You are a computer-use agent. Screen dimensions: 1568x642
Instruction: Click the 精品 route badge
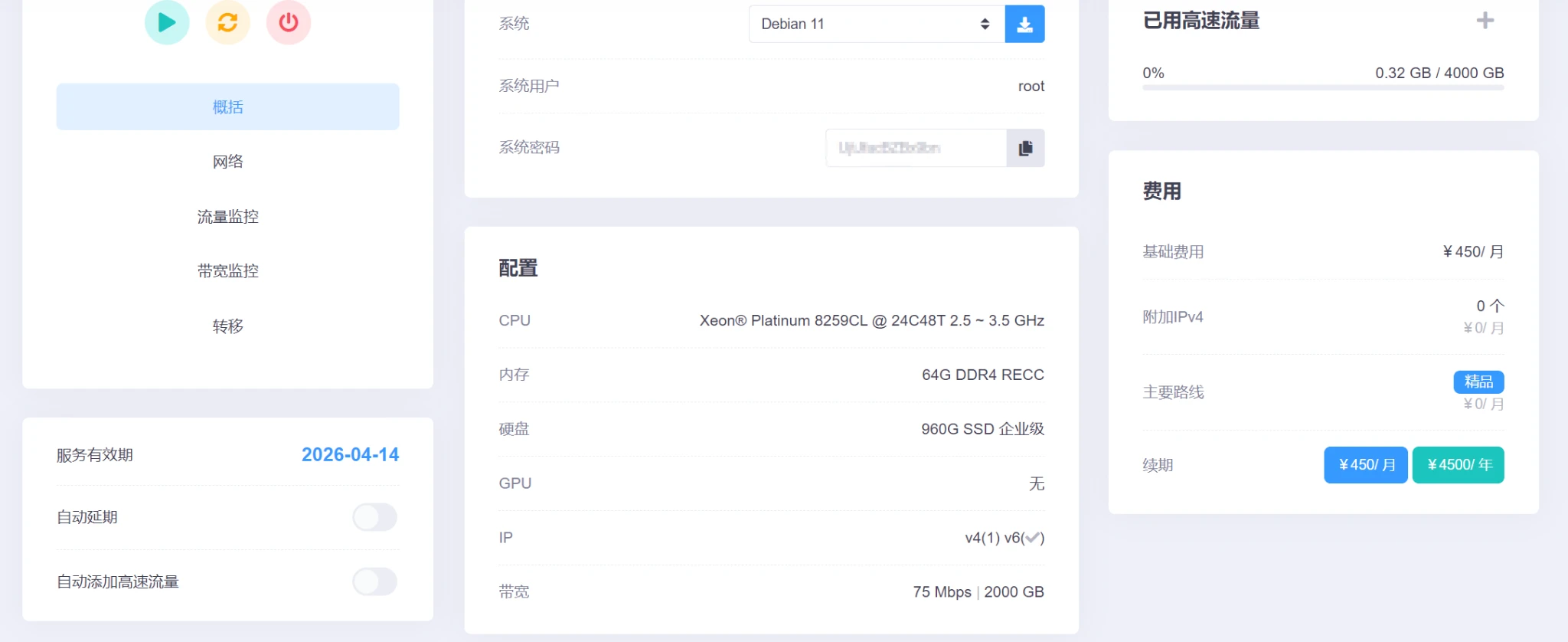[1479, 382]
